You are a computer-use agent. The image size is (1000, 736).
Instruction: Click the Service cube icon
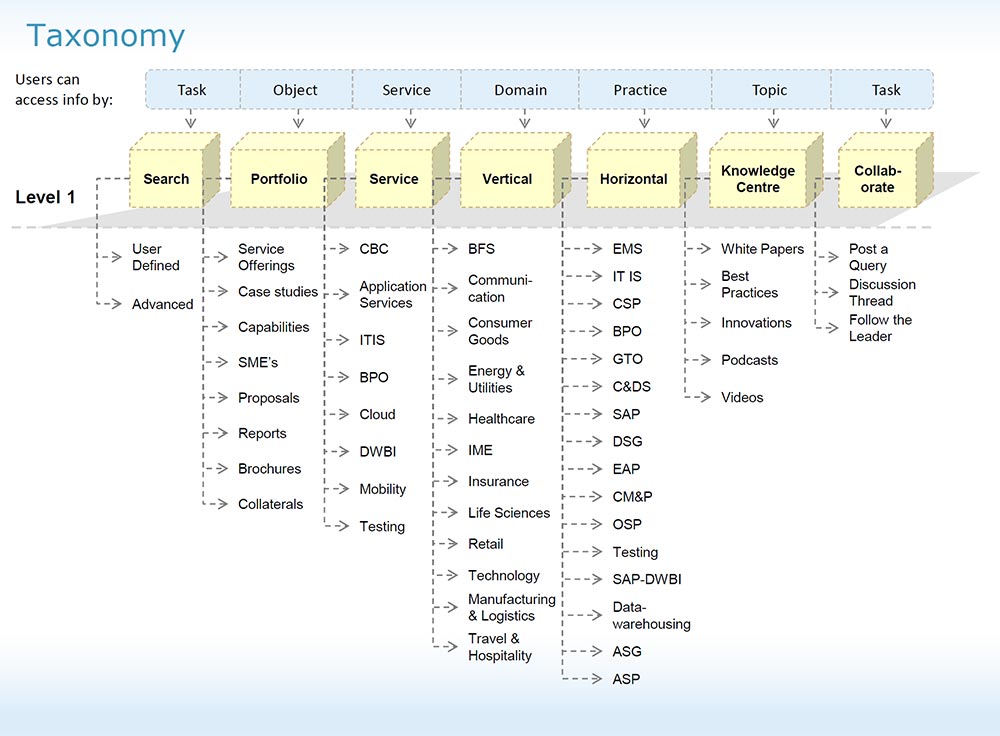click(x=393, y=179)
